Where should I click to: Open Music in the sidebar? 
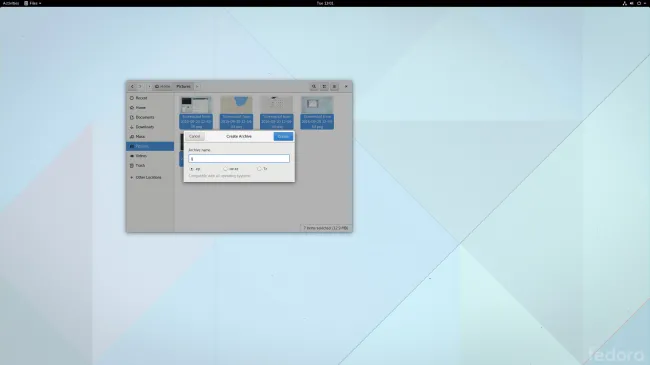coord(150,136)
